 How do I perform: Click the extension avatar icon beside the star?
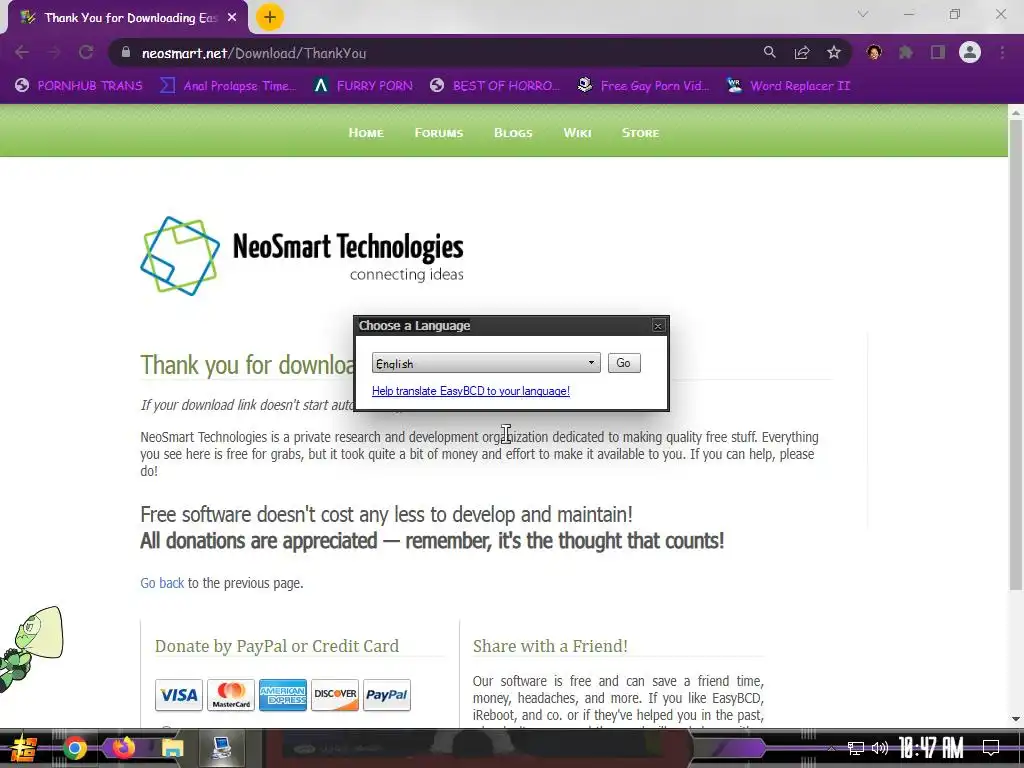(874, 52)
